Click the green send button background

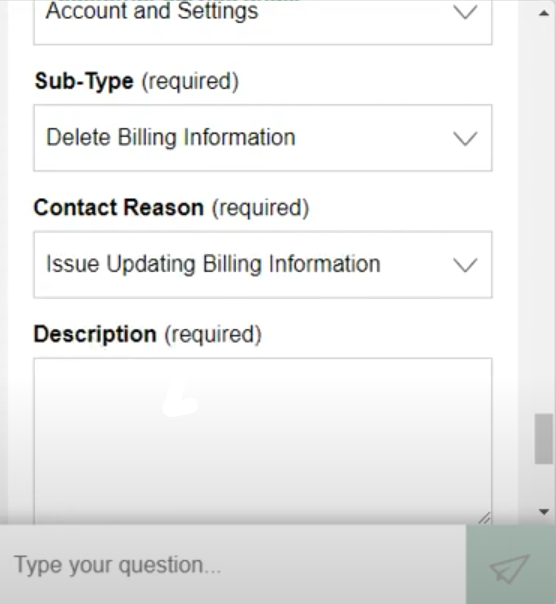pyautogui.click(x=511, y=564)
